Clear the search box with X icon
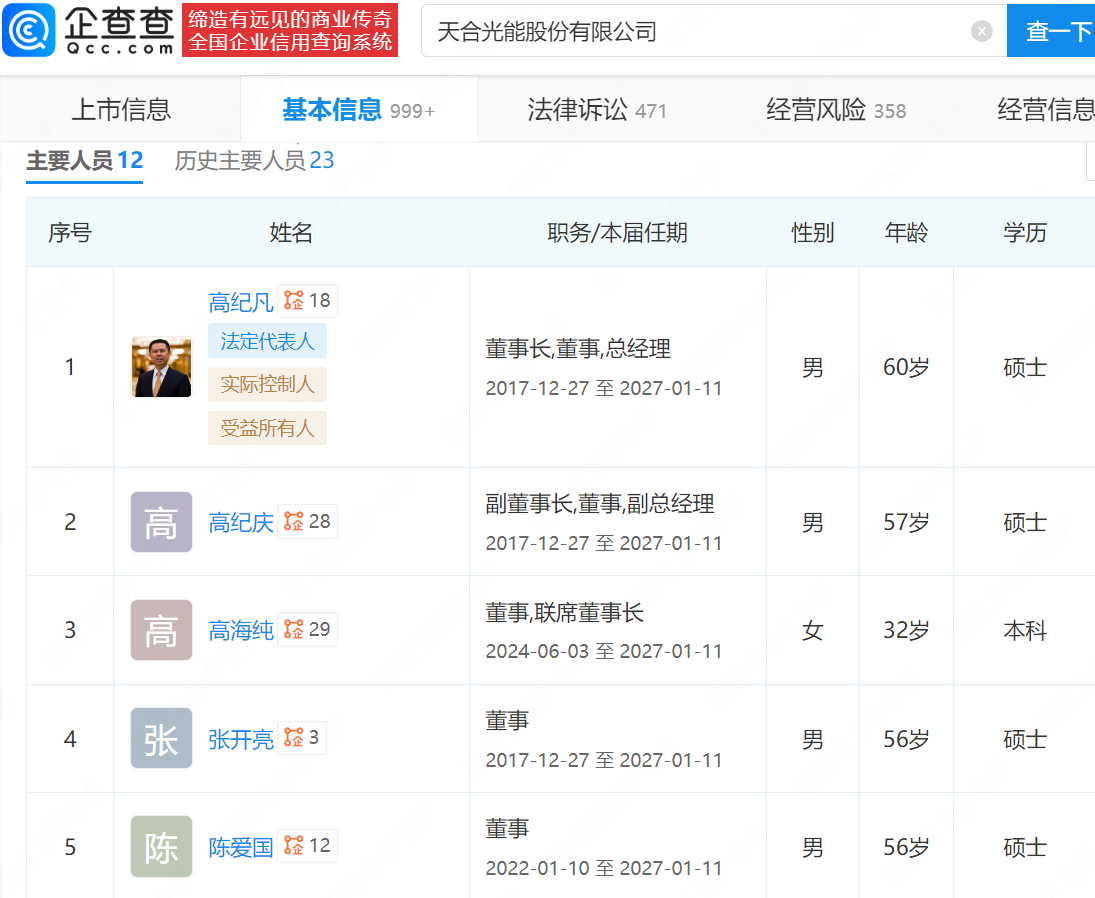Screen dimensions: 1095x898 click(981, 31)
